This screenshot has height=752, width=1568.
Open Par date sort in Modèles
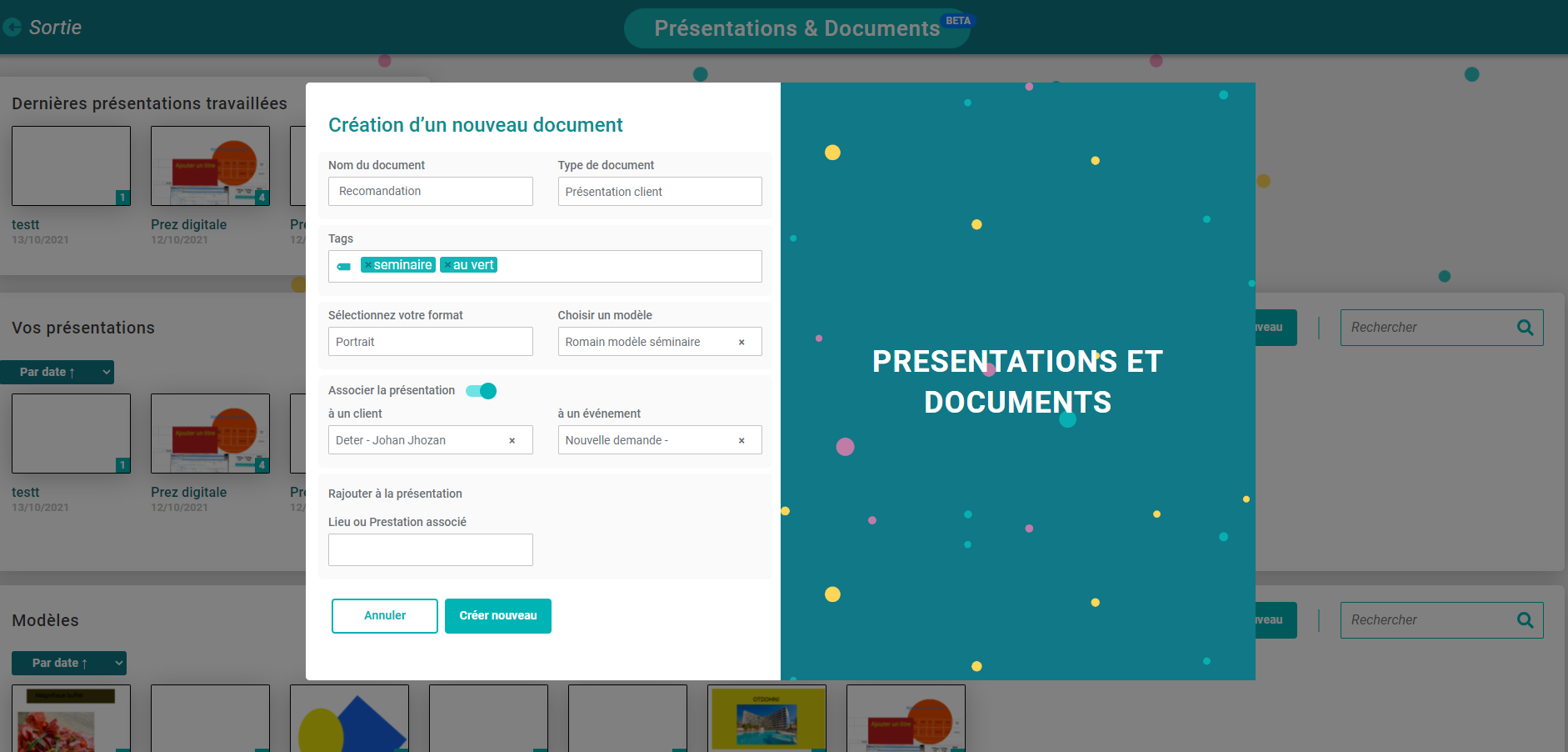pos(69,663)
